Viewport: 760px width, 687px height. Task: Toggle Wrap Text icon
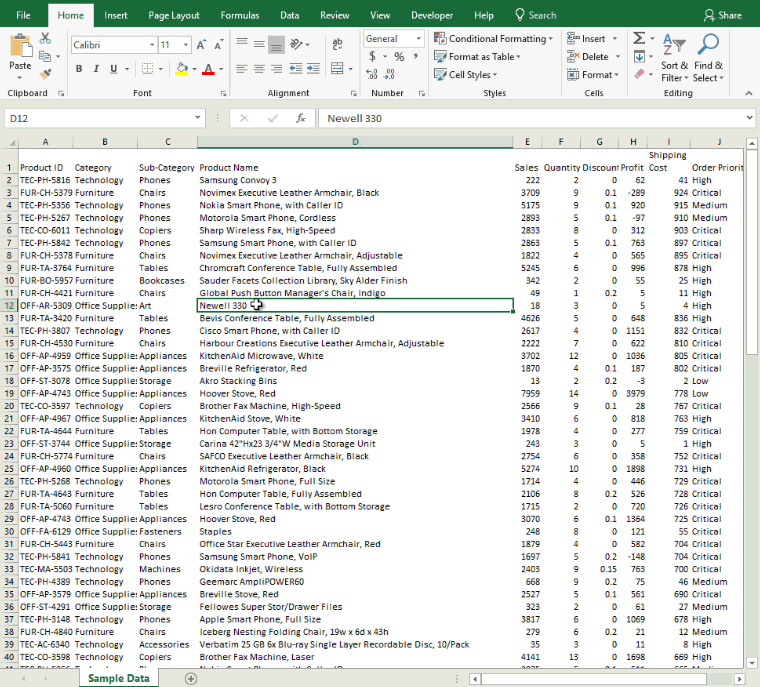[337, 44]
